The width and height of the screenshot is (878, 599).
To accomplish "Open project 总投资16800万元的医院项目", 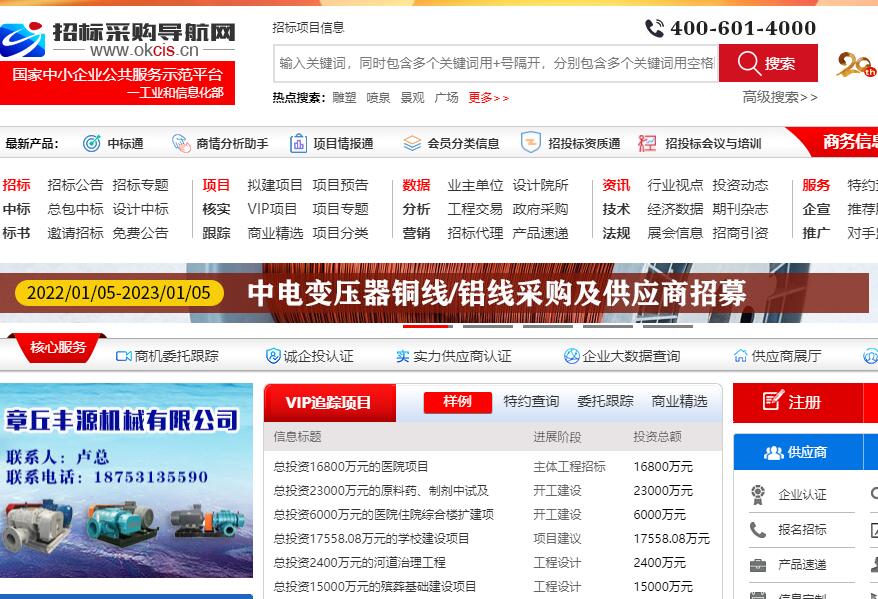I will (x=351, y=466).
